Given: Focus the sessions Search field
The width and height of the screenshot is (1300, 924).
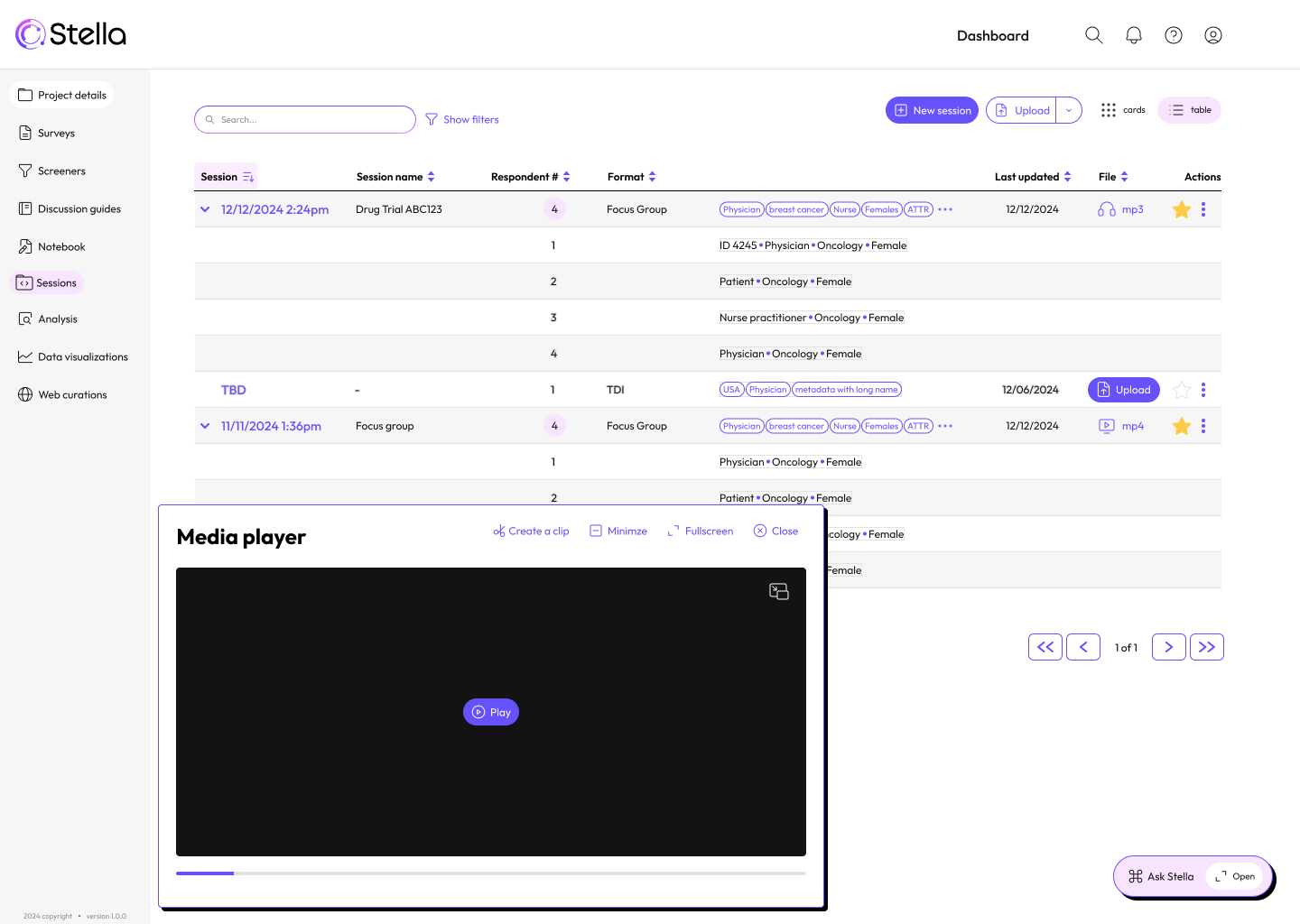Looking at the screenshot, I should click(x=305, y=119).
